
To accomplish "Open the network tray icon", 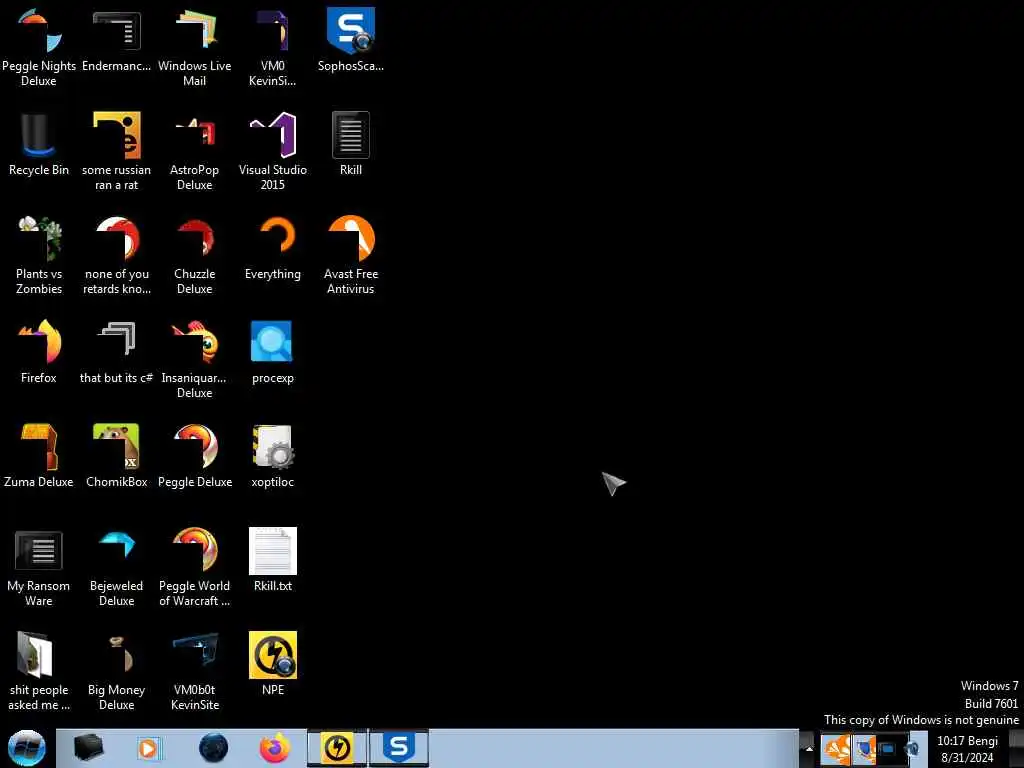I will point(888,749).
